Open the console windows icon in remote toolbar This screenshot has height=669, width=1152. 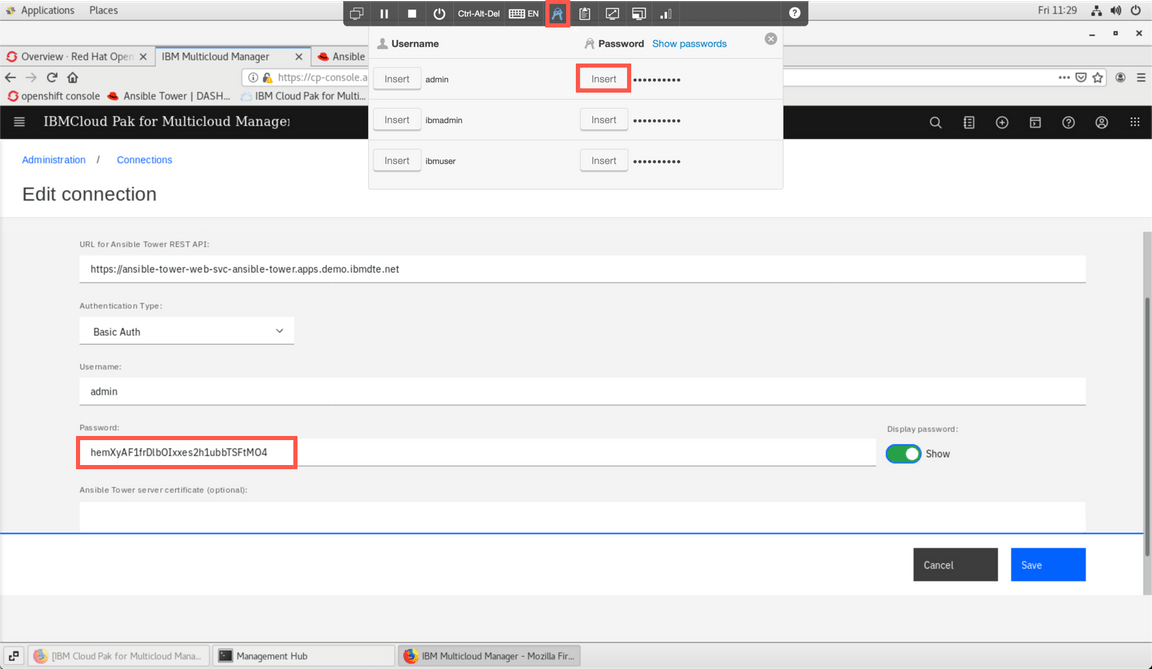pyautogui.click(x=356, y=13)
